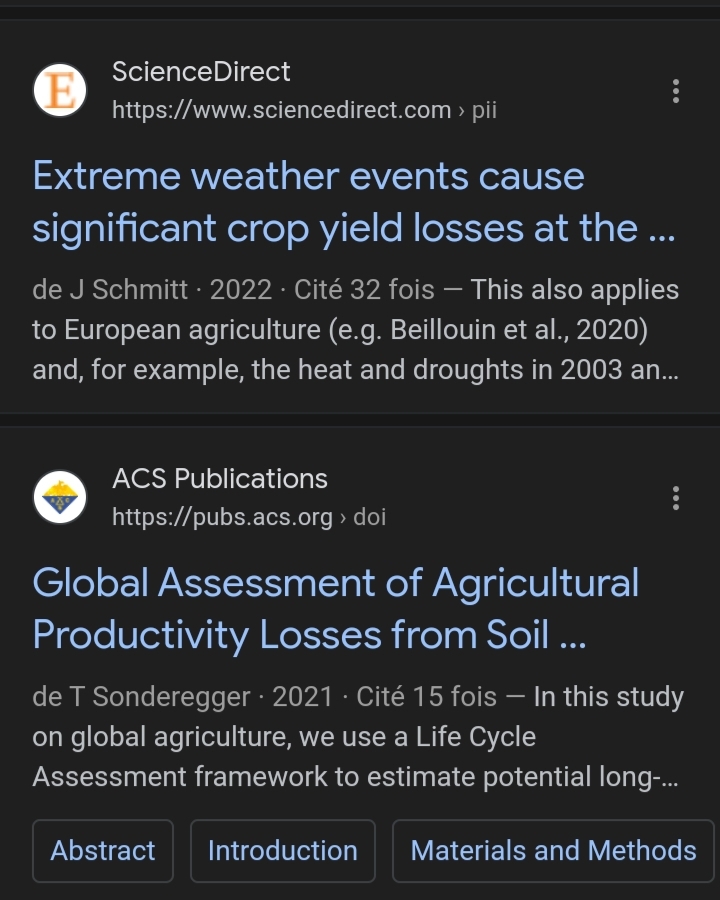The width and height of the screenshot is (720, 900).
Task: Open three-dot menu for ACS Publications result
Action: click(x=676, y=498)
